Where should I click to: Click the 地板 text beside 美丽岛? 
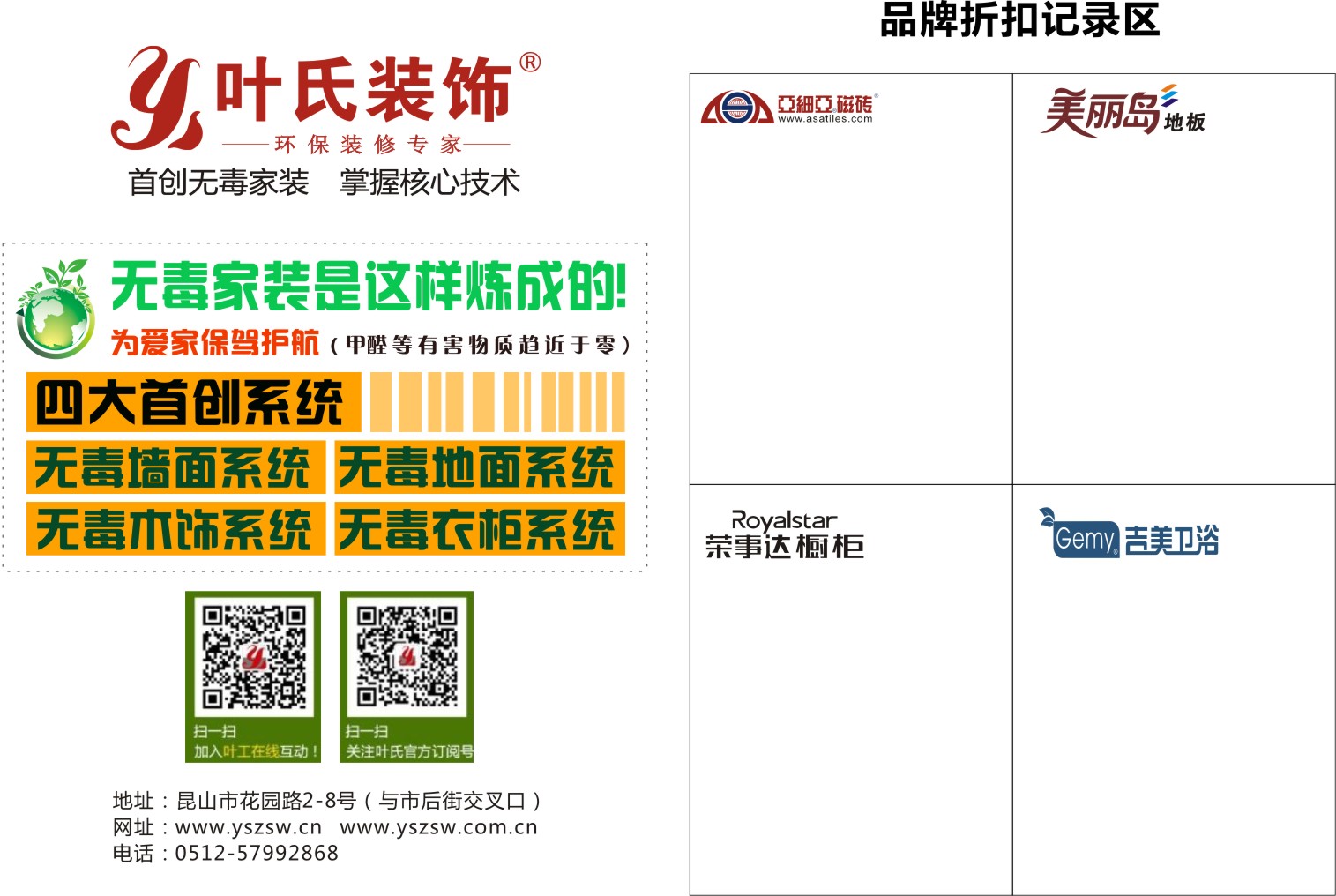[x=1184, y=123]
